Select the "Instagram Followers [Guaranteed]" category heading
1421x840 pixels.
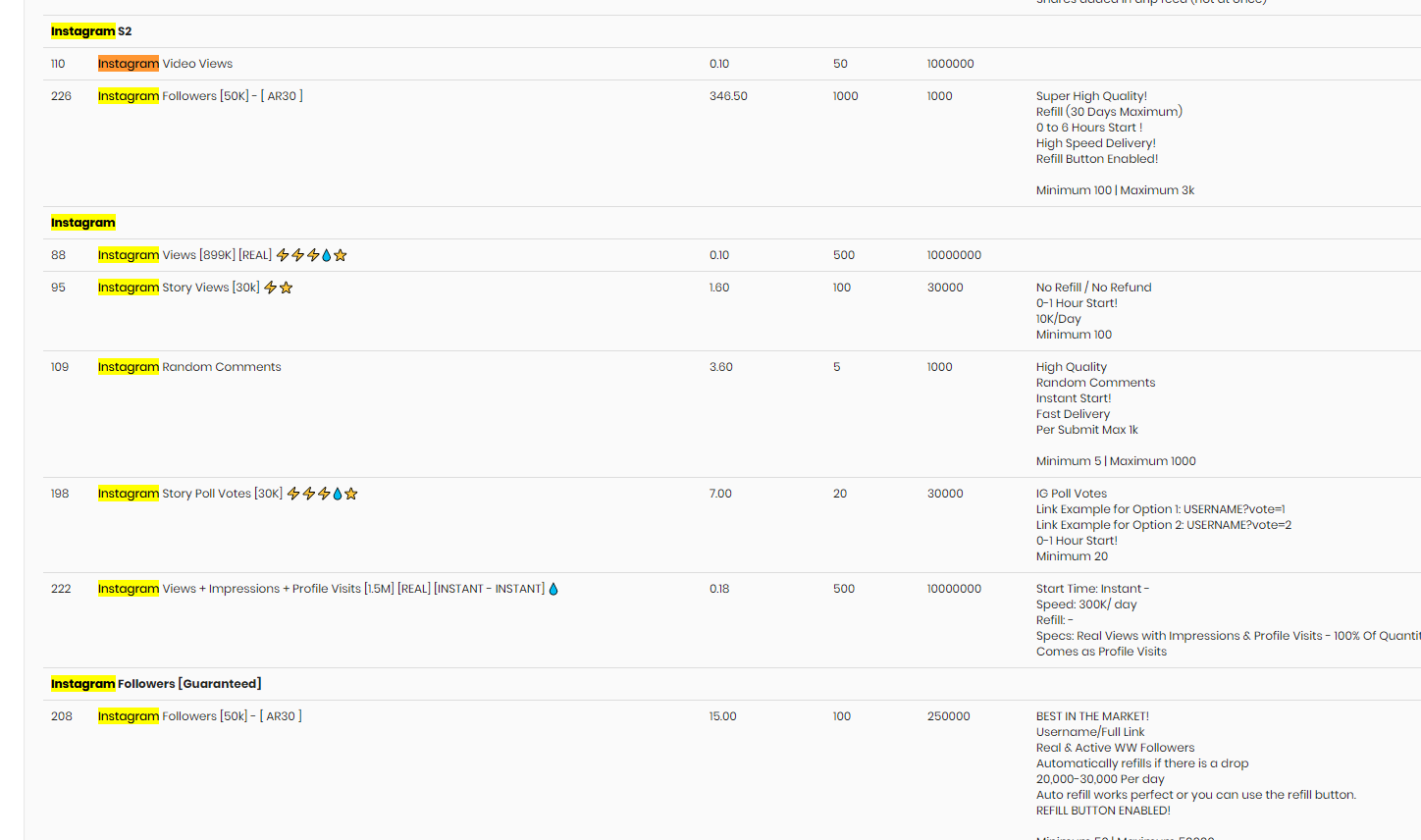[156, 684]
